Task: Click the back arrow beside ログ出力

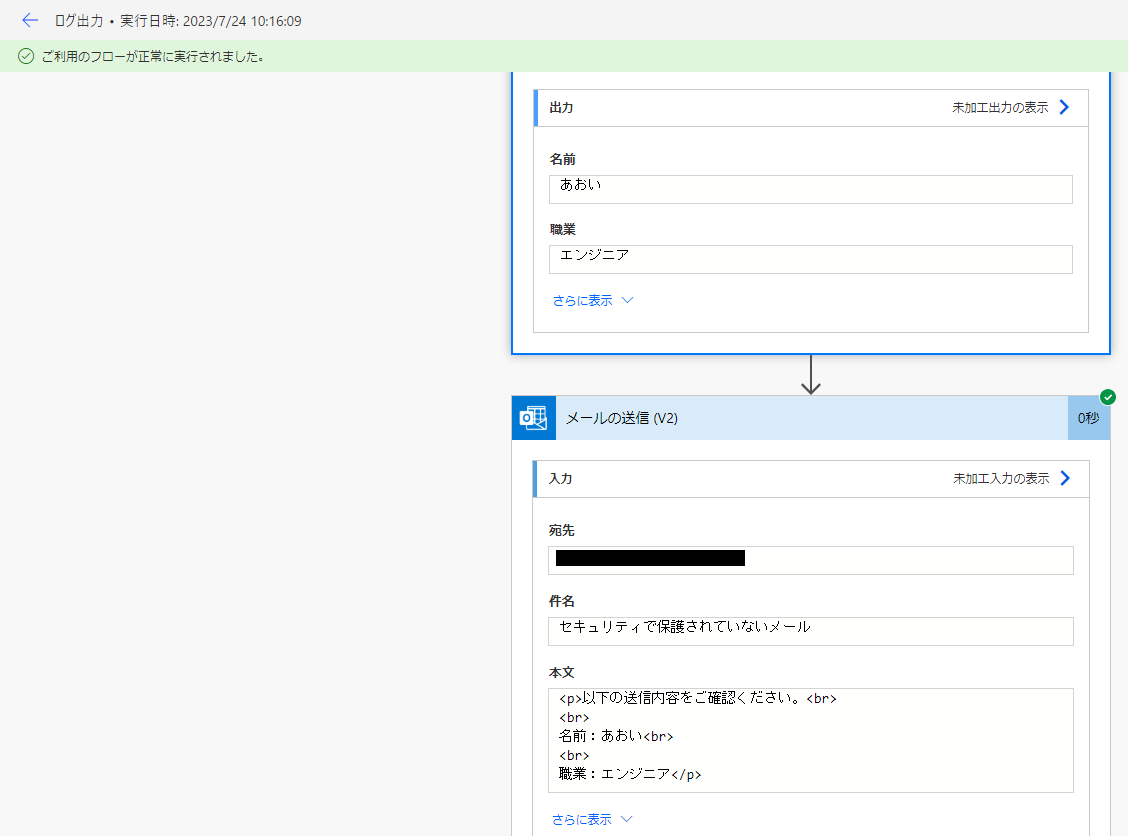Action: [30, 20]
